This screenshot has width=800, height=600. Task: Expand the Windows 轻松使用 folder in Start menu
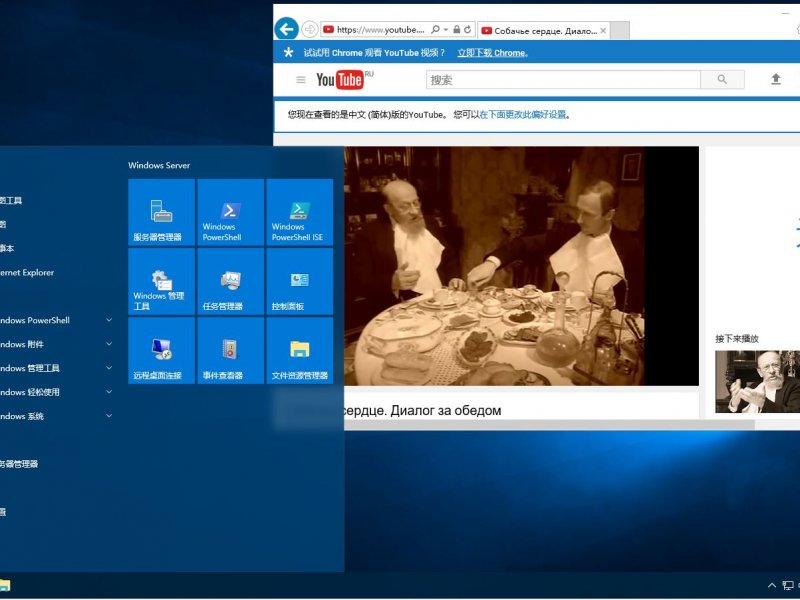click(56, 392)
